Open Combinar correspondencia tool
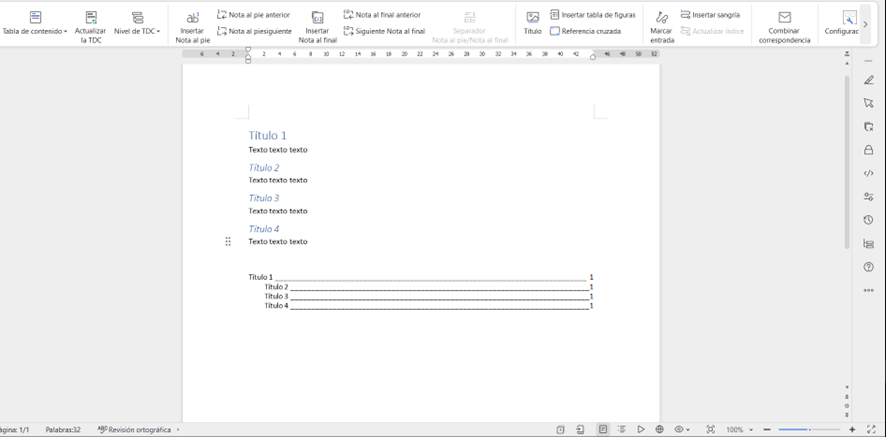 (784, 18)
